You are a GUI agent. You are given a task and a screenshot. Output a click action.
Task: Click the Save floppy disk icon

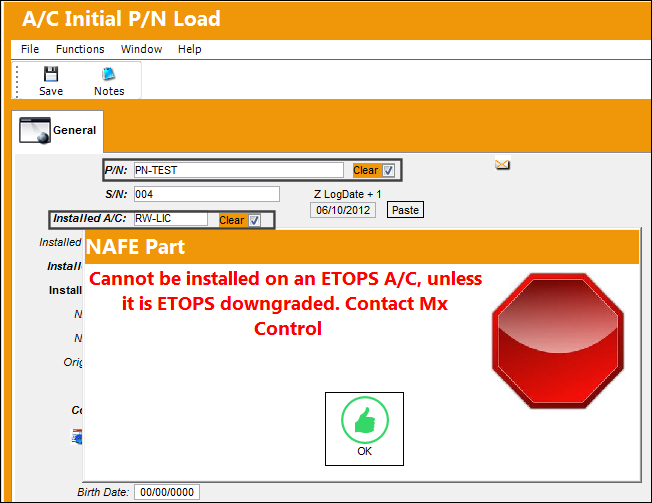[x=51, y=74]
